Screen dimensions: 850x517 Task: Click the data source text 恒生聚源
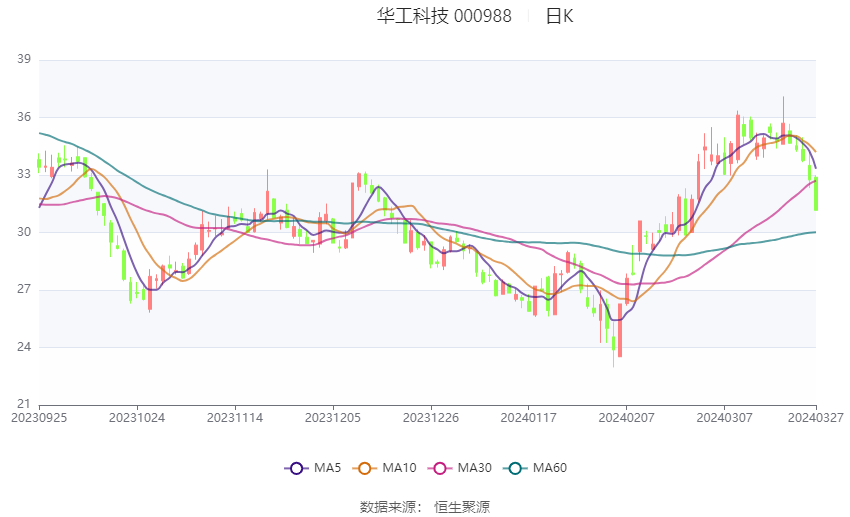coord(462,507)
